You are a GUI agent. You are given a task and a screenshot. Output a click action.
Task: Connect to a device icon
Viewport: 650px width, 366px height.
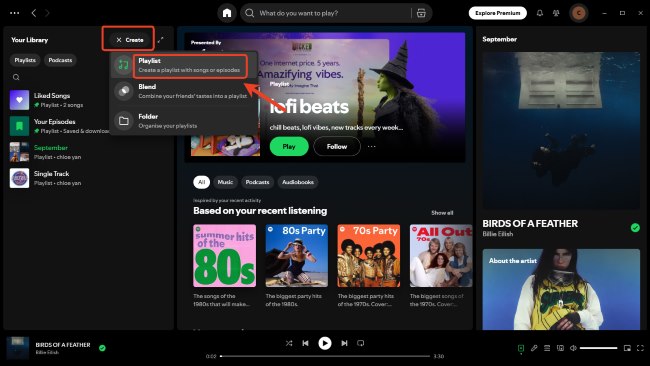(x=560, y=348)
